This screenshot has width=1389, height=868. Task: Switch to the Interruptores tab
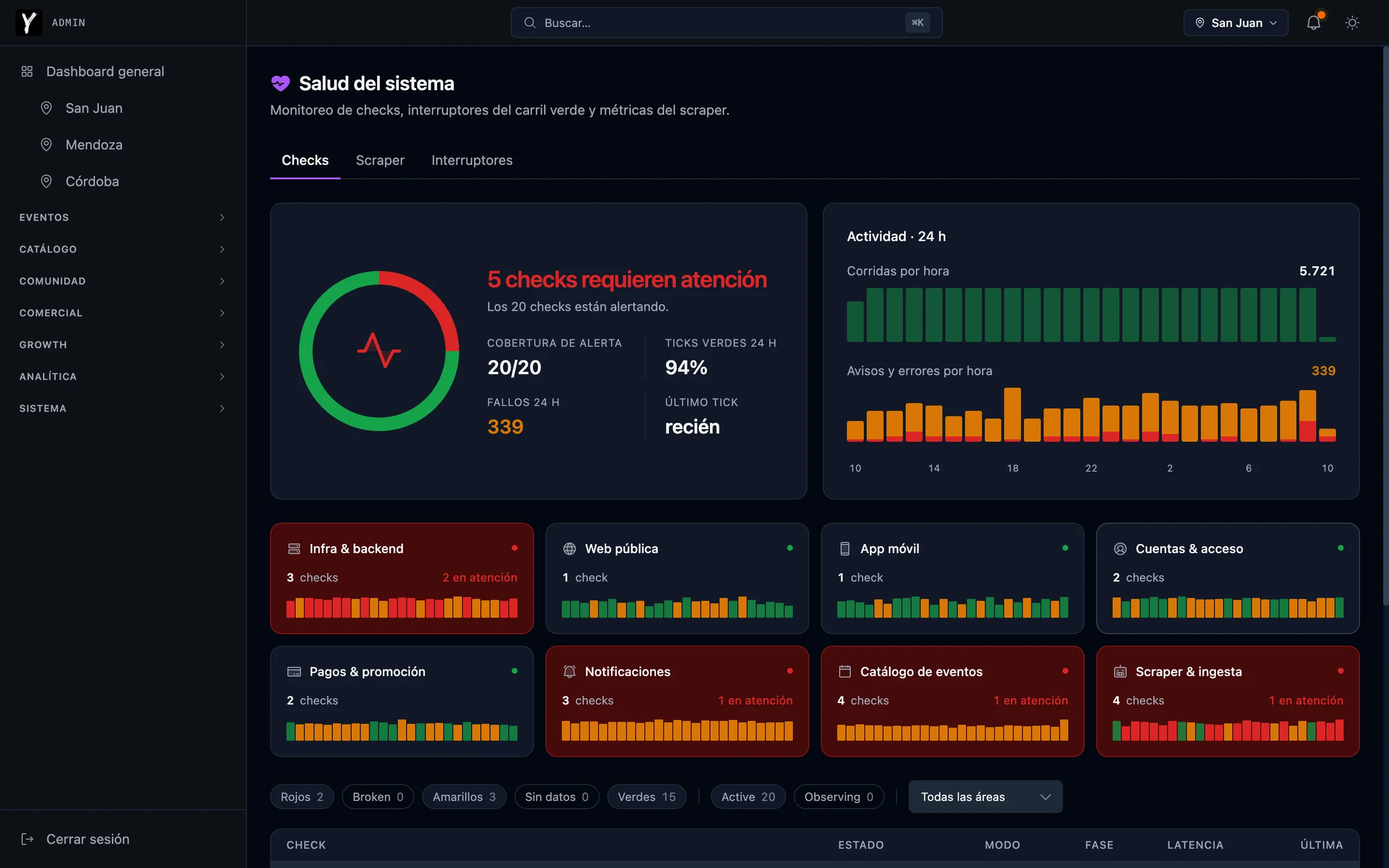point(472,160)
